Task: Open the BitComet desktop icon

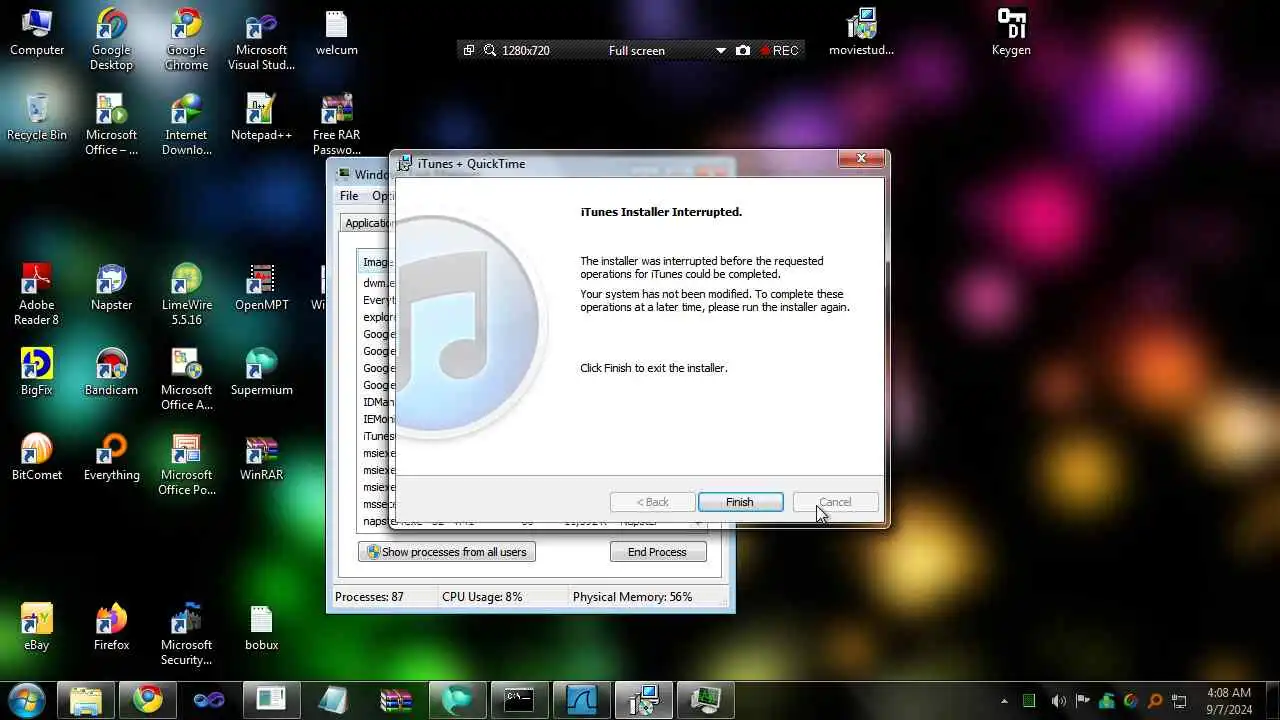Action: click(37, 457)
